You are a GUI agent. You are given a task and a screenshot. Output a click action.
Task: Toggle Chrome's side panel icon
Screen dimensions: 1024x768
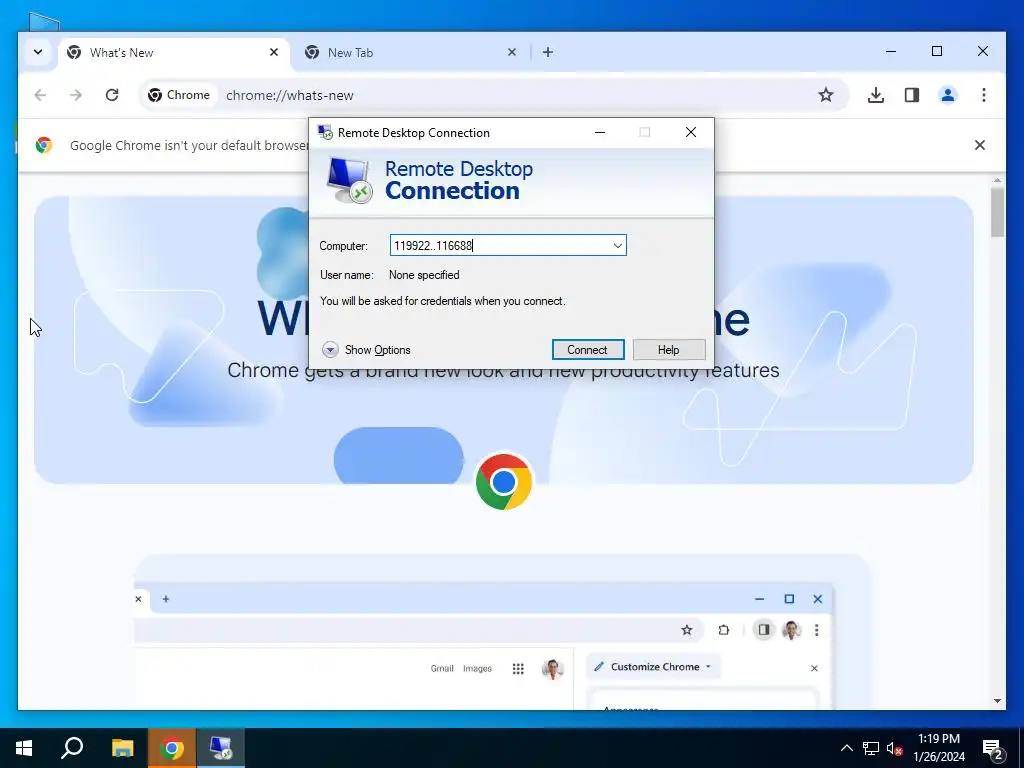click(x=912, y=95)
